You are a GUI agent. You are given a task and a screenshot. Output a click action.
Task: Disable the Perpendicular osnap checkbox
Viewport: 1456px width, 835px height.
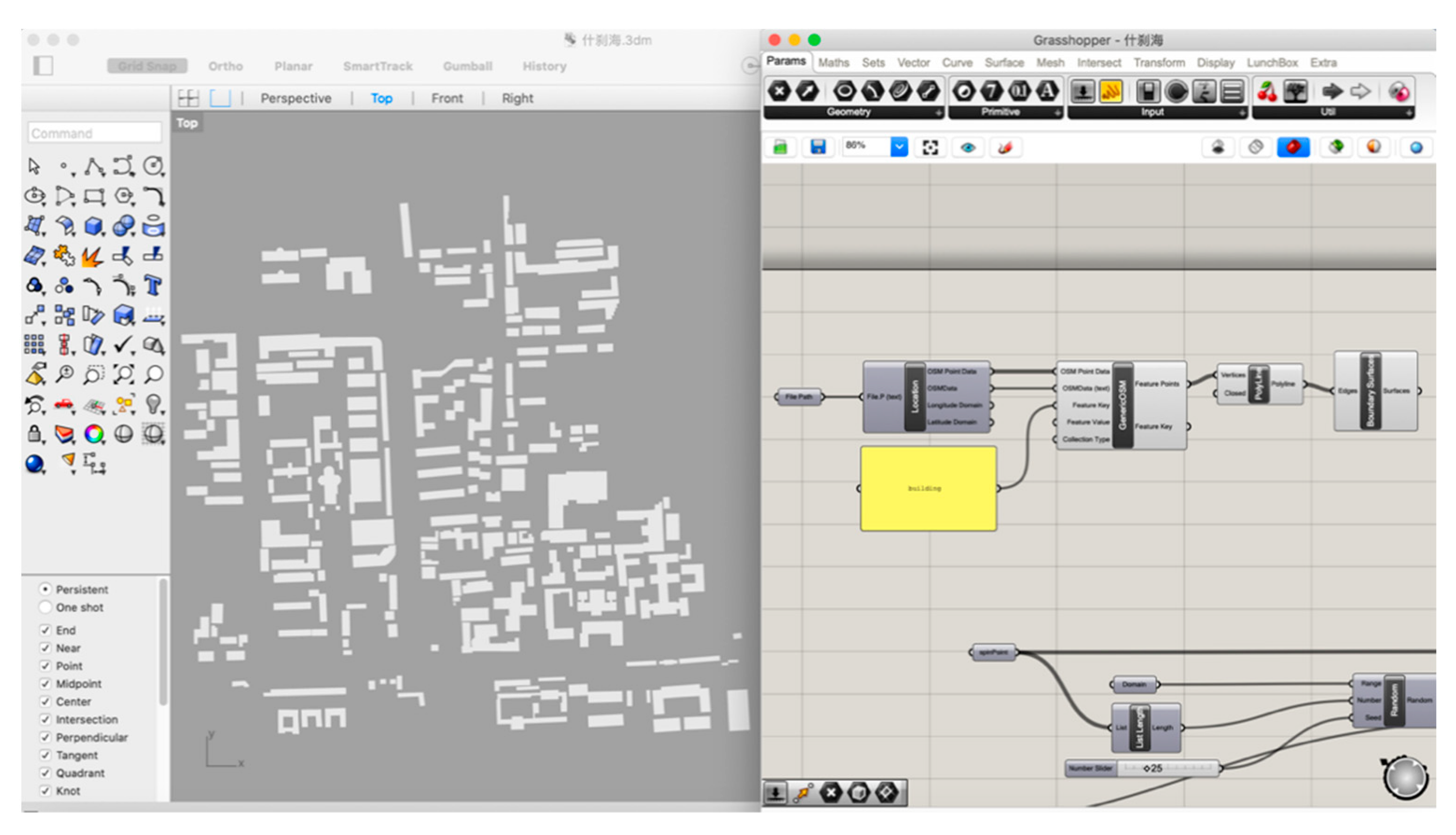(45, 738)
